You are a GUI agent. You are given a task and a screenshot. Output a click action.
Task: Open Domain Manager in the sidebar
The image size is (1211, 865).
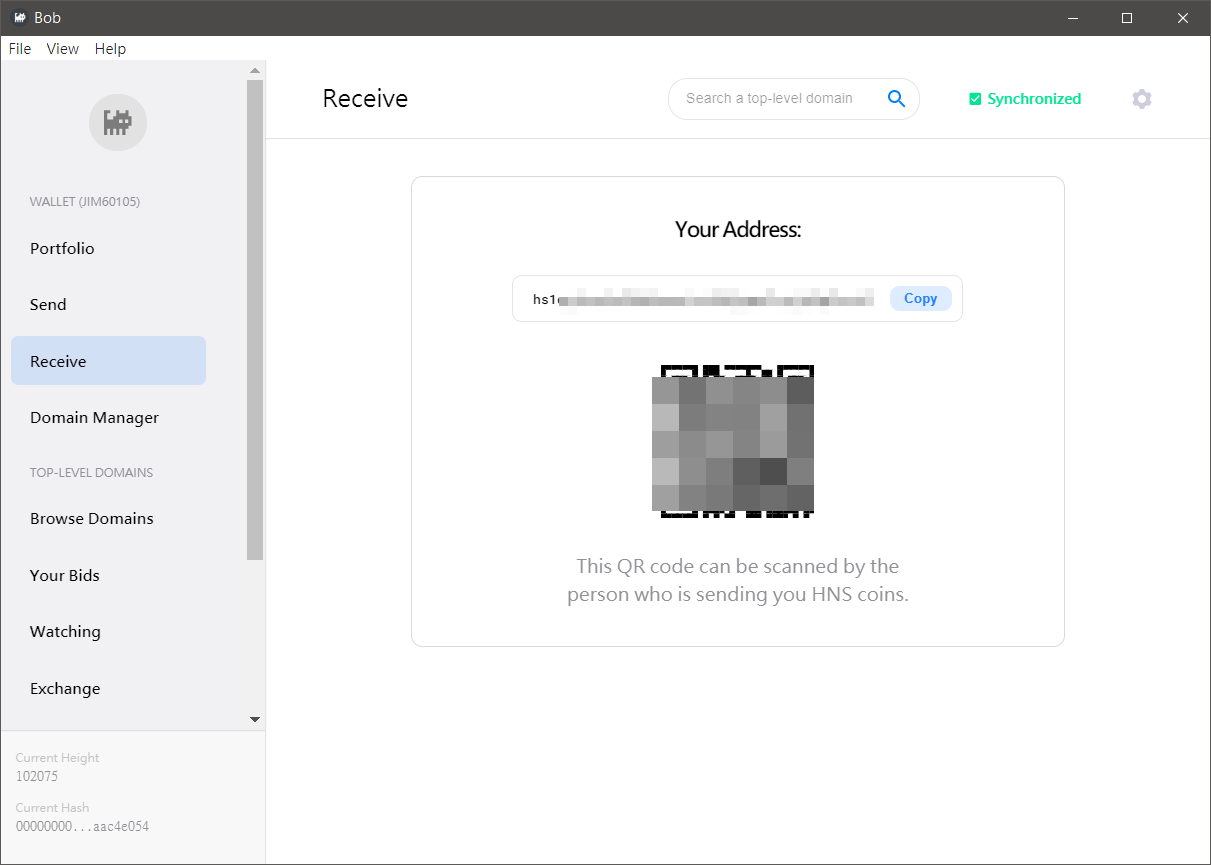tap(94, 418)
